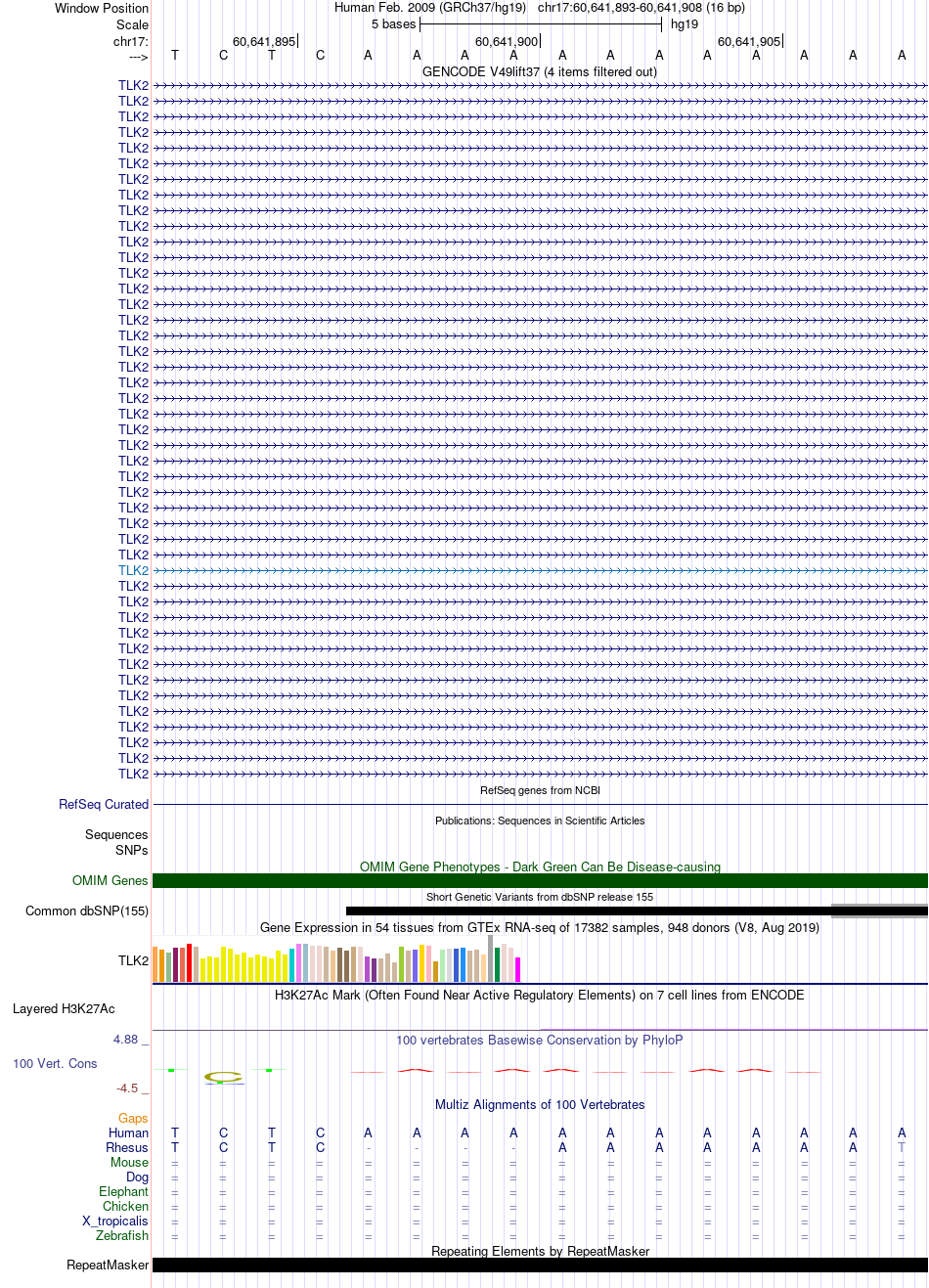Select the 'Elephant' species row label
The width and height of the screenshot is (929, 1288).
click(124, 1191)
